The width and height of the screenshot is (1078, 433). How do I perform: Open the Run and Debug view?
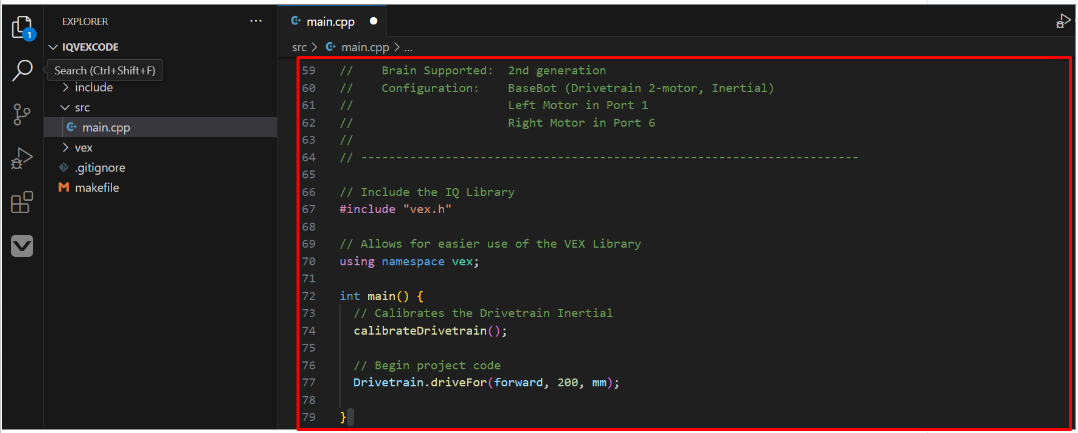coord(22,158)
